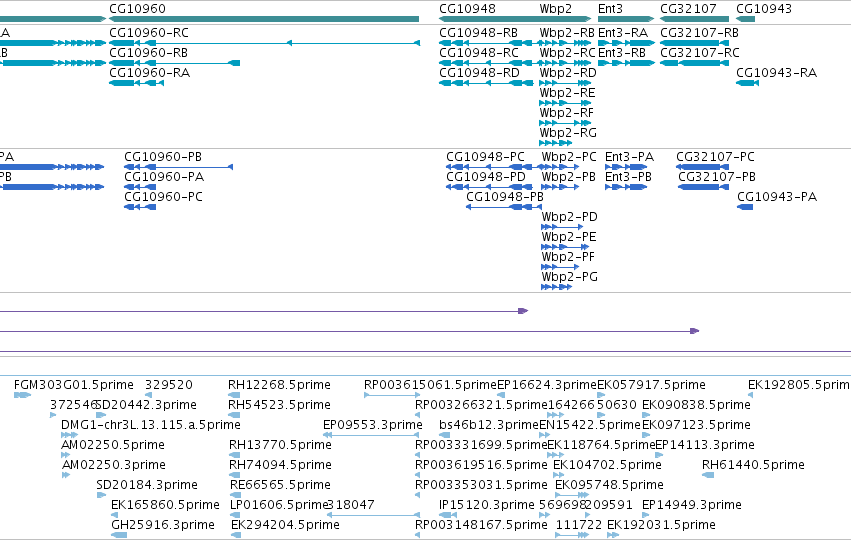Click transcript CG10948-RD

[486, 83]
